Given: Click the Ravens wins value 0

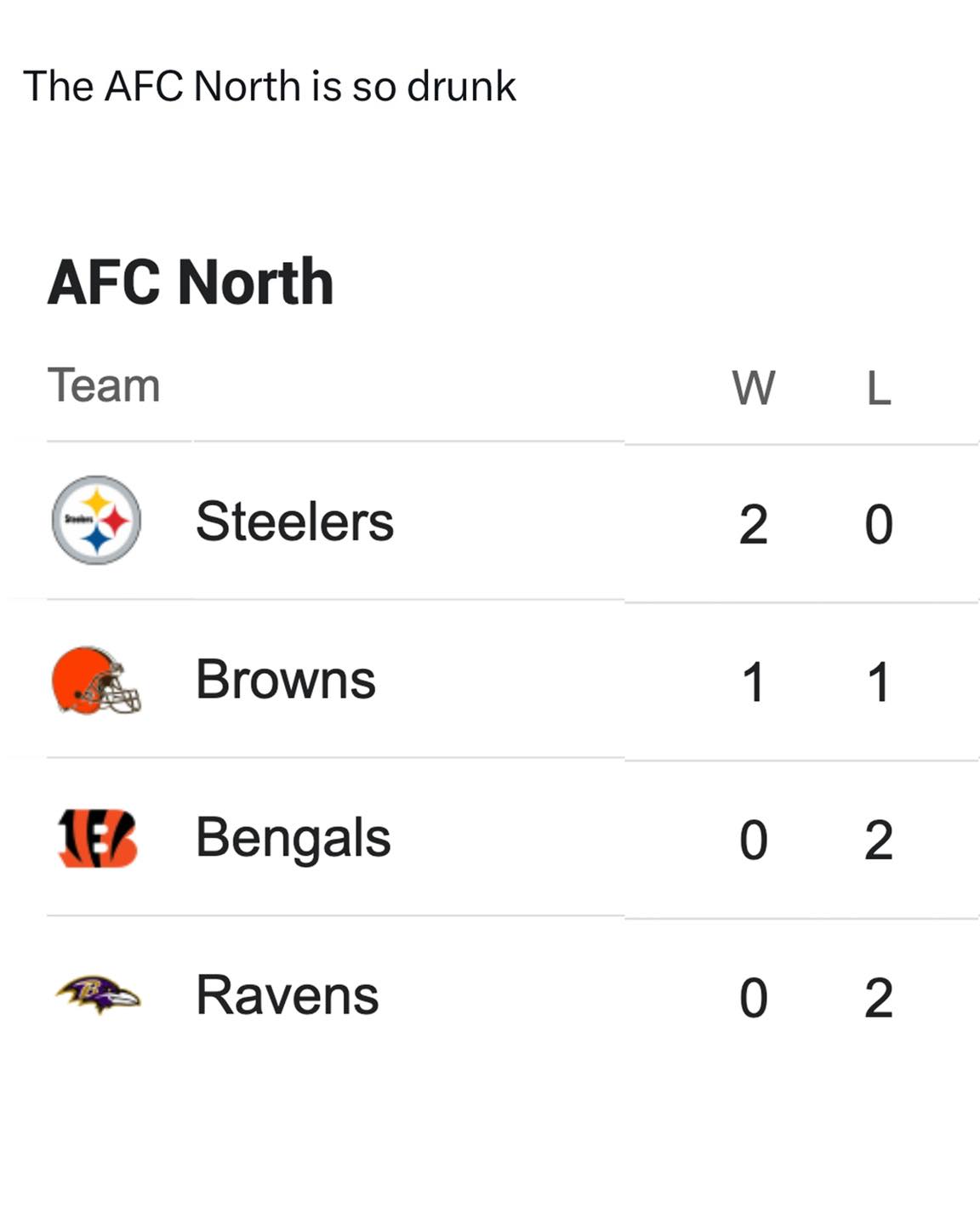Looking at the screenshot, I should (x=754, y=998).
